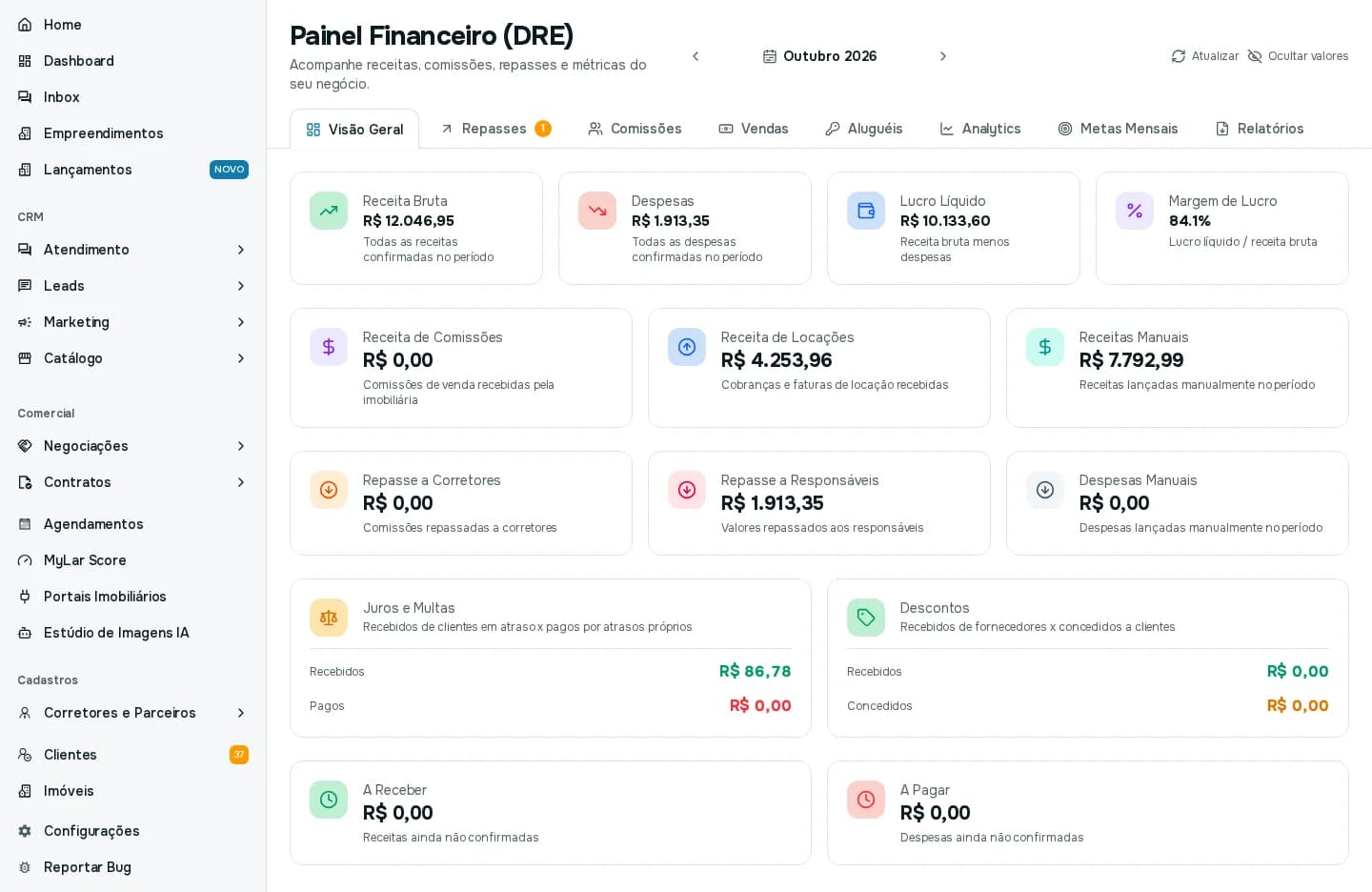The width and height of the screenshot is (1372, 892).
Task: Click the Repasse a Responsáveis arrow-down icon
Action: 687,490
